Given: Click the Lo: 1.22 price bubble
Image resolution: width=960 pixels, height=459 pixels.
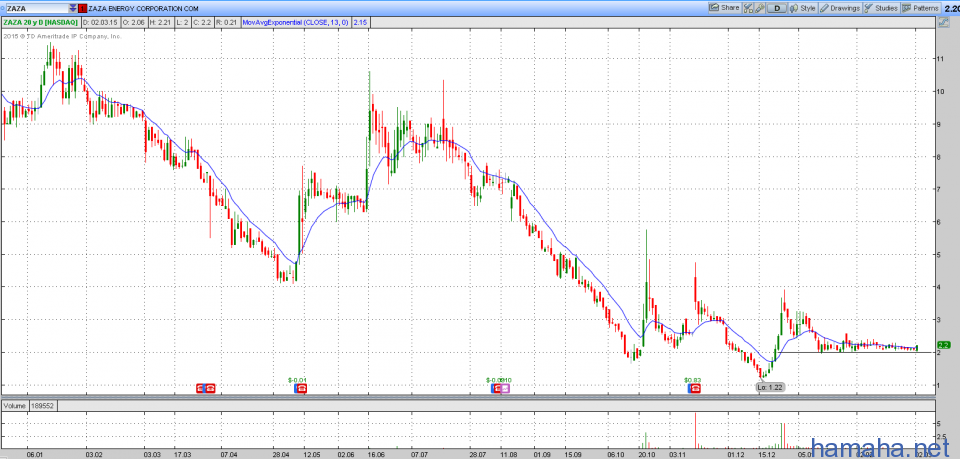Looking at the screenshot, I should 770,387.
